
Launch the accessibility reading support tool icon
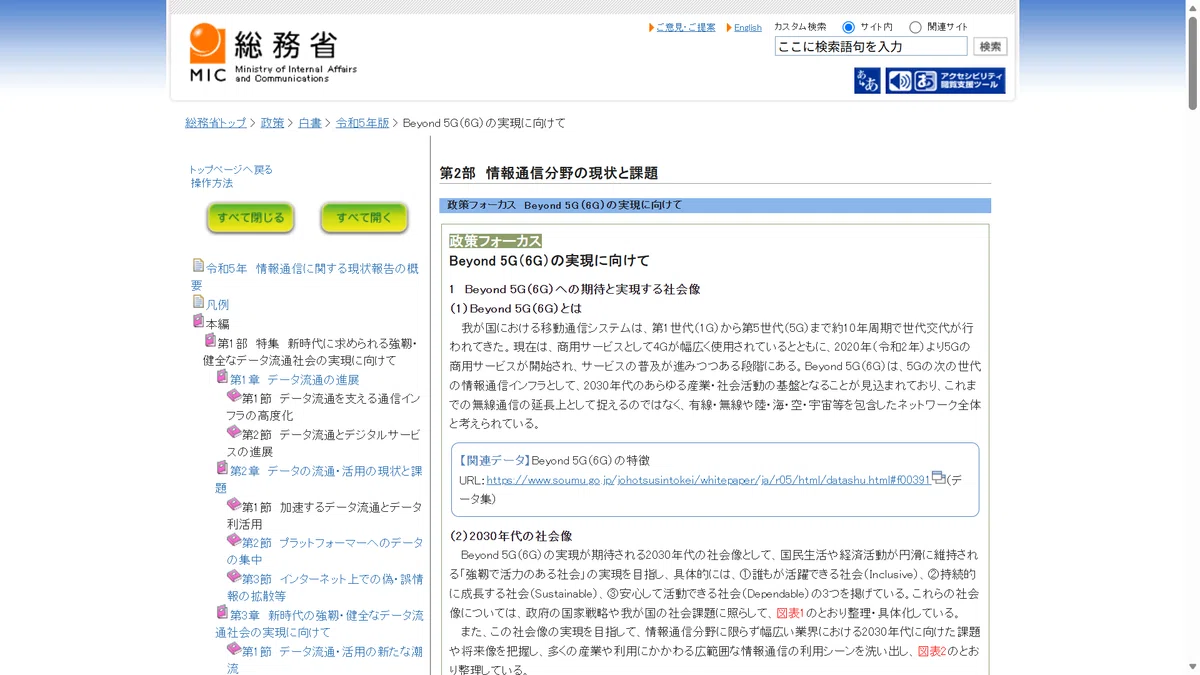pyautogui.click(x=945, y=81)
